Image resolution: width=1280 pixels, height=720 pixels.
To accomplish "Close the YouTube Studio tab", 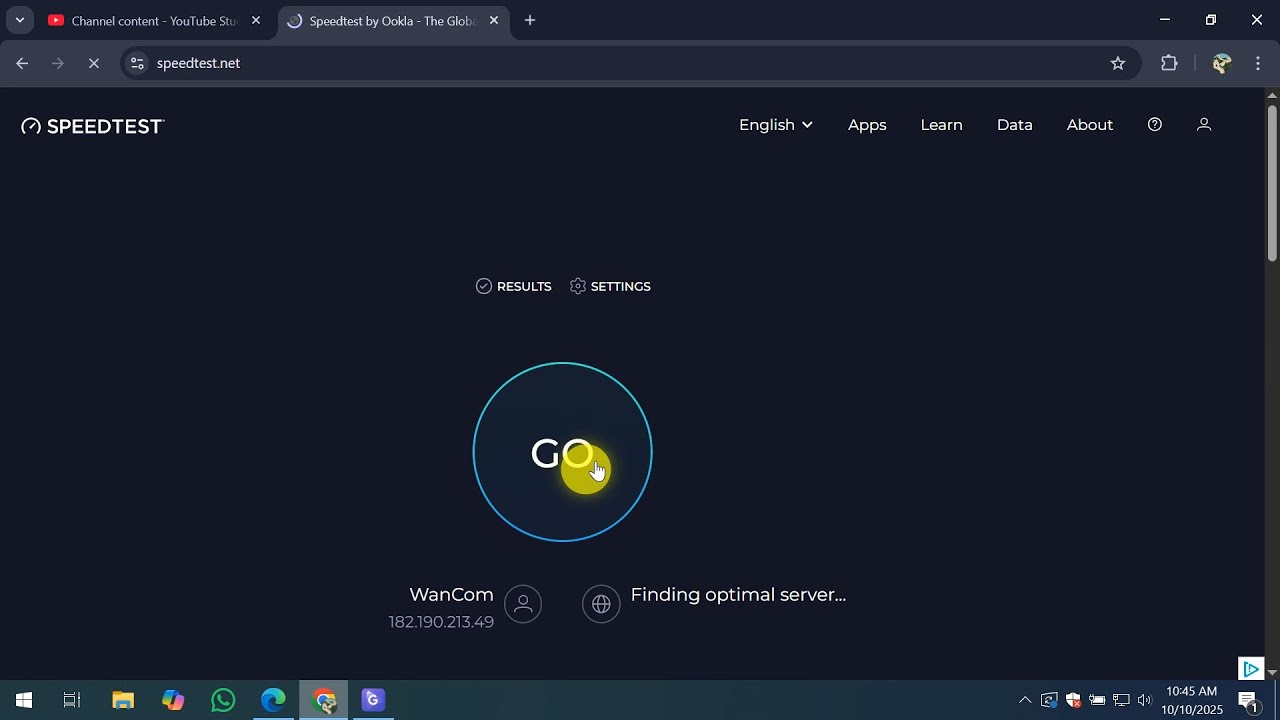I will (256, 20).
